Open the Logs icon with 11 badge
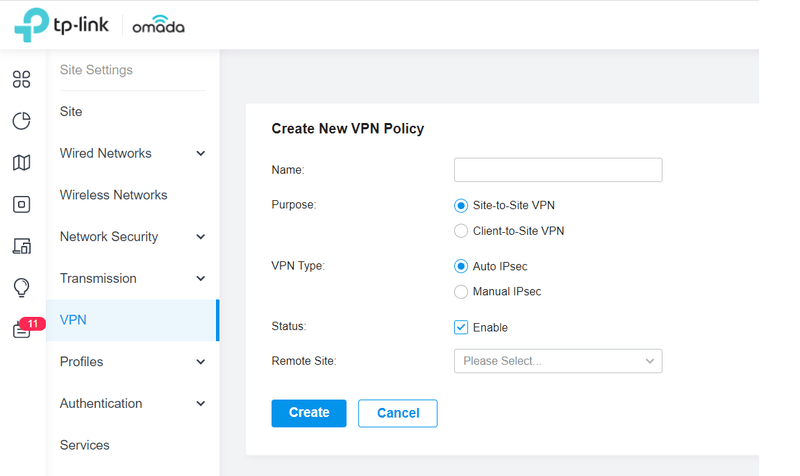 pos(21,331)
